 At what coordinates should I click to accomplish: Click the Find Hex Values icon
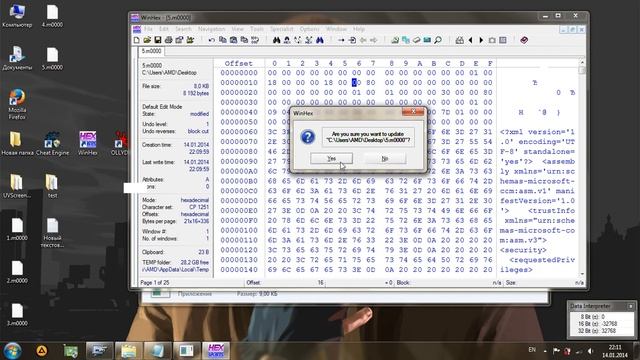click(287, 40)
